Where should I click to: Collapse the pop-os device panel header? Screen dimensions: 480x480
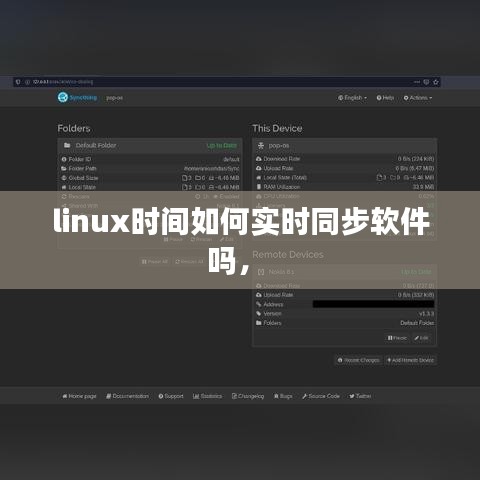(x=345, y=145)
